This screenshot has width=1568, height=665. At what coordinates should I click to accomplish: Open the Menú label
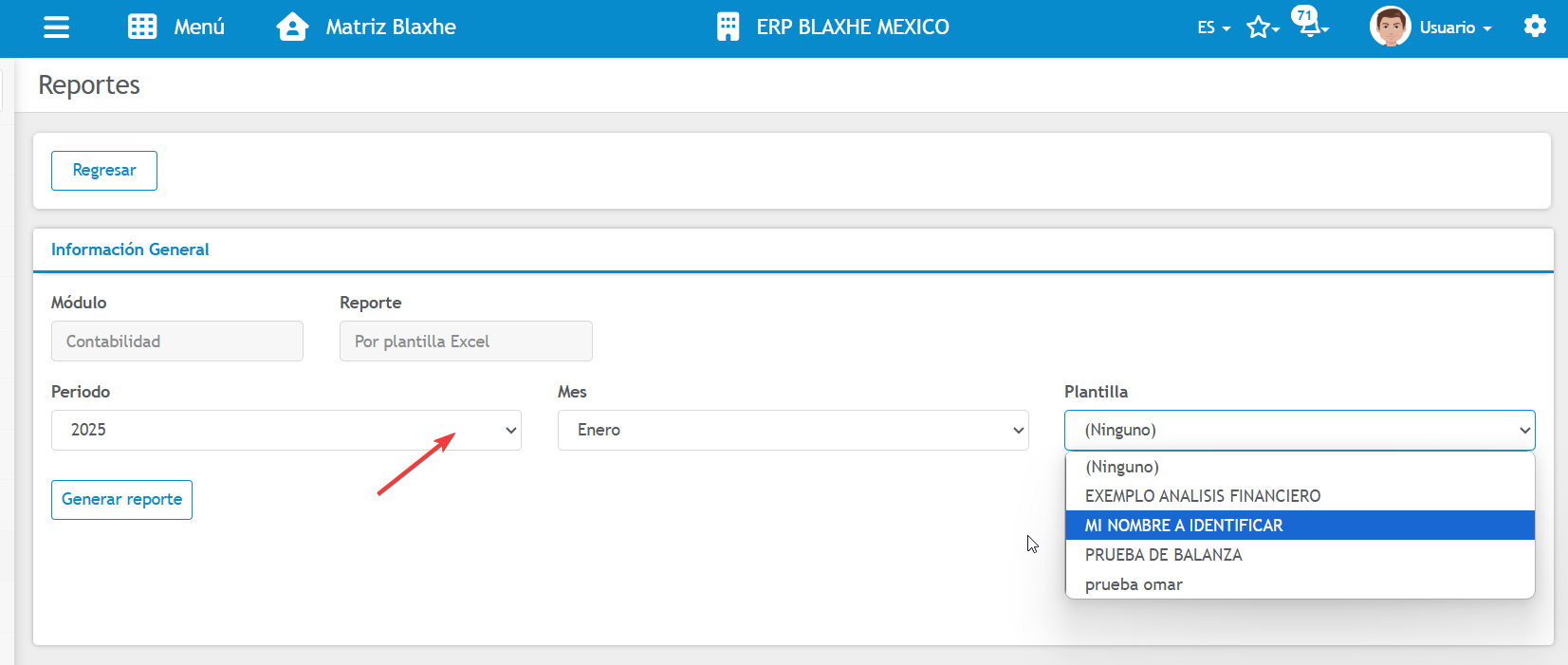tap(199, 27)
